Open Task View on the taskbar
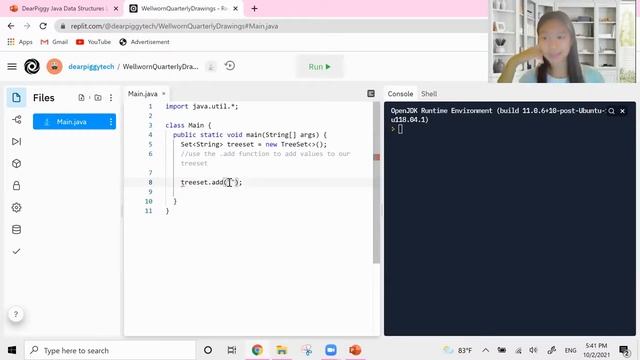This screenshot has height=360, width=640. coord(232,350)
